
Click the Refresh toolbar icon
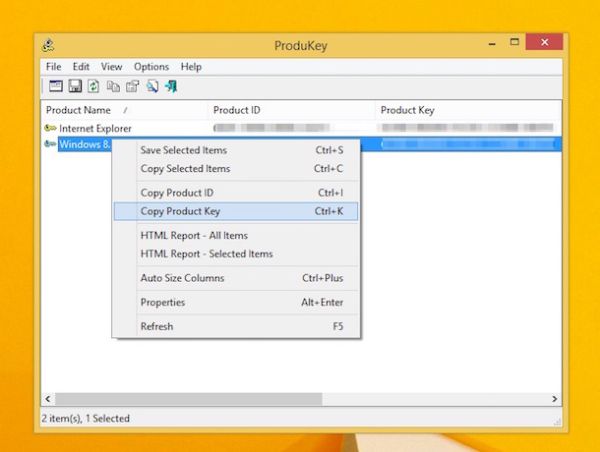(93, 87)
